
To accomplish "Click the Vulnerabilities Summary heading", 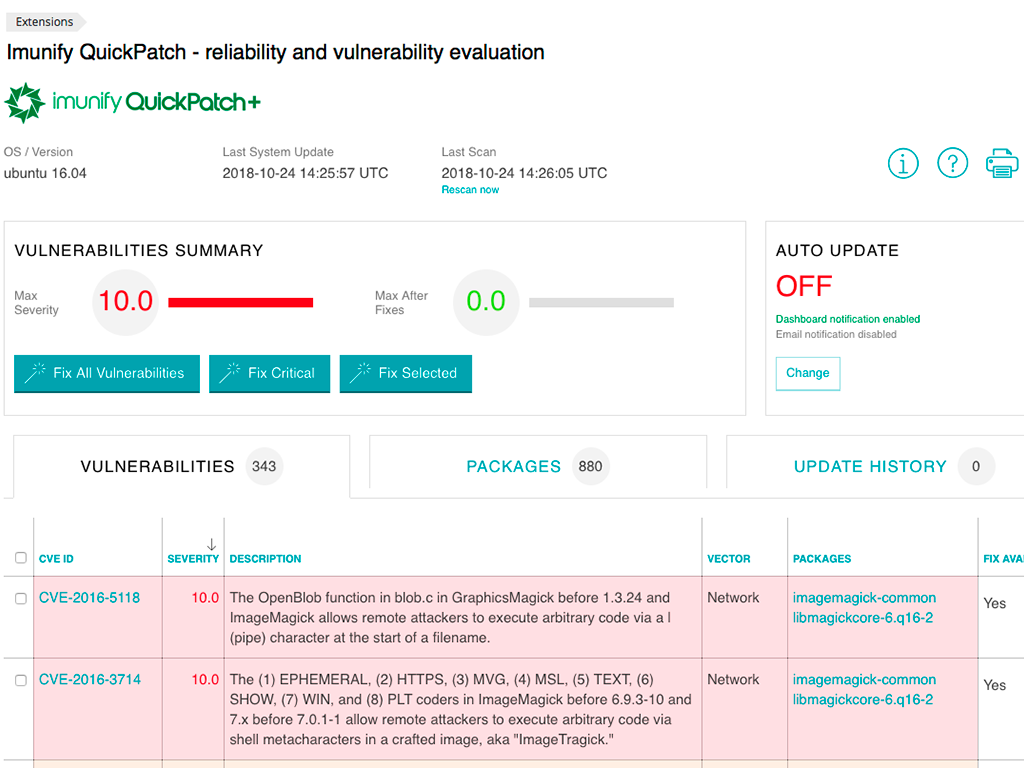I will tap(138, 251).
